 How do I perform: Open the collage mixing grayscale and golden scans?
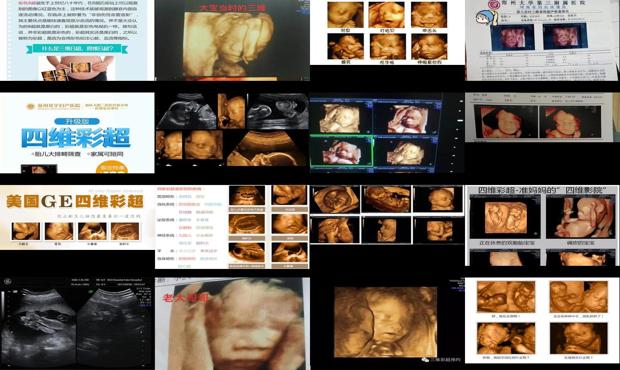tap(232, 130)
